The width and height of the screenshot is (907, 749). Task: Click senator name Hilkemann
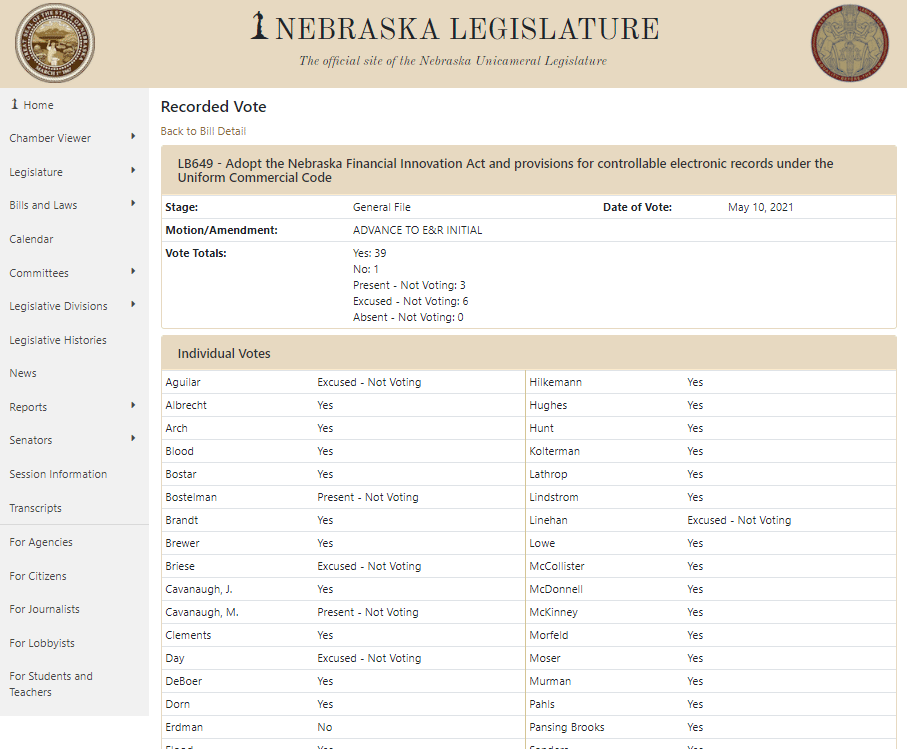point(555,382)
